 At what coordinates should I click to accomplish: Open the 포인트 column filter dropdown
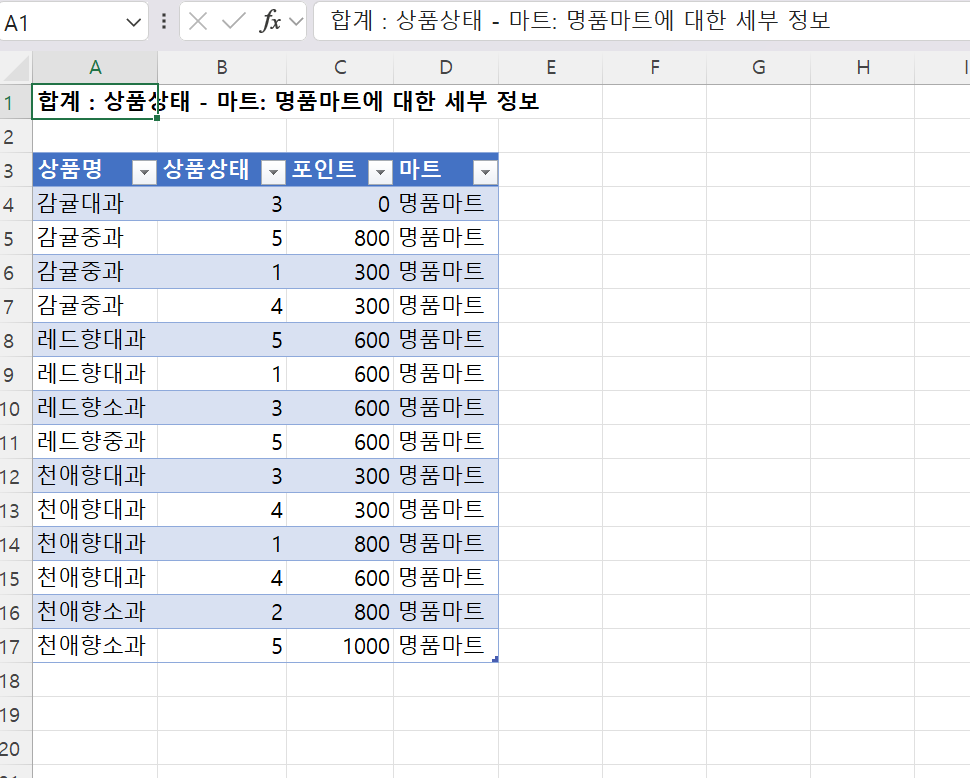coord(380,173)
